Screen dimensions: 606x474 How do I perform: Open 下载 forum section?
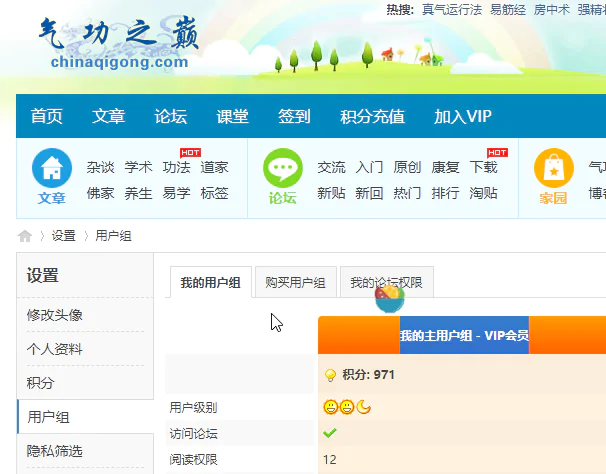coord(483,167)
